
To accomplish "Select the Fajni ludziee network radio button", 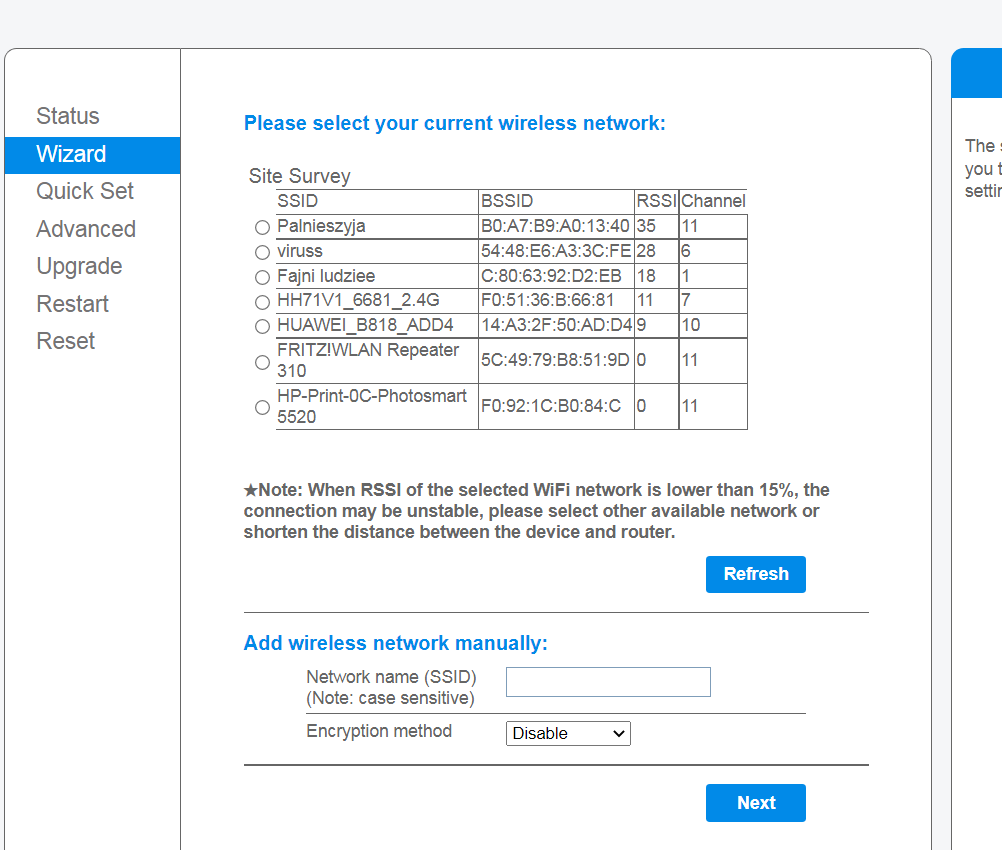I will (262, 277).
